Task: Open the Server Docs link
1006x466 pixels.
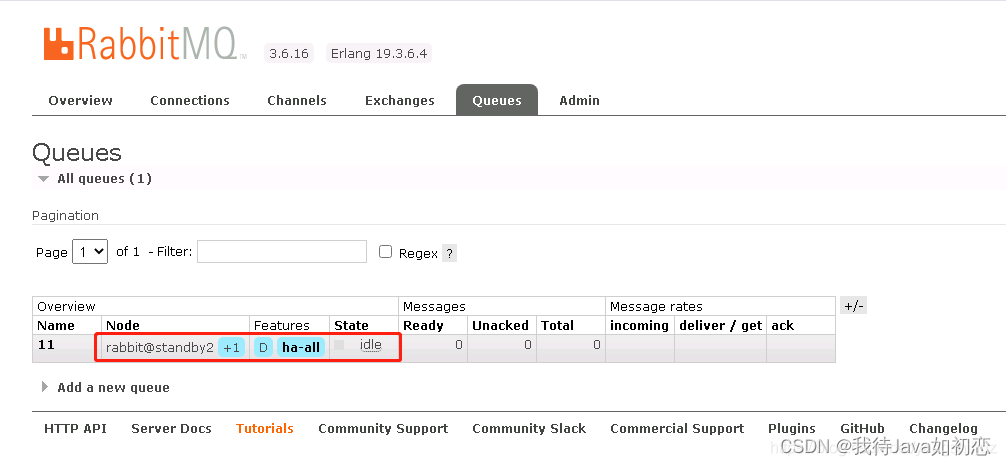Action: 171,429
